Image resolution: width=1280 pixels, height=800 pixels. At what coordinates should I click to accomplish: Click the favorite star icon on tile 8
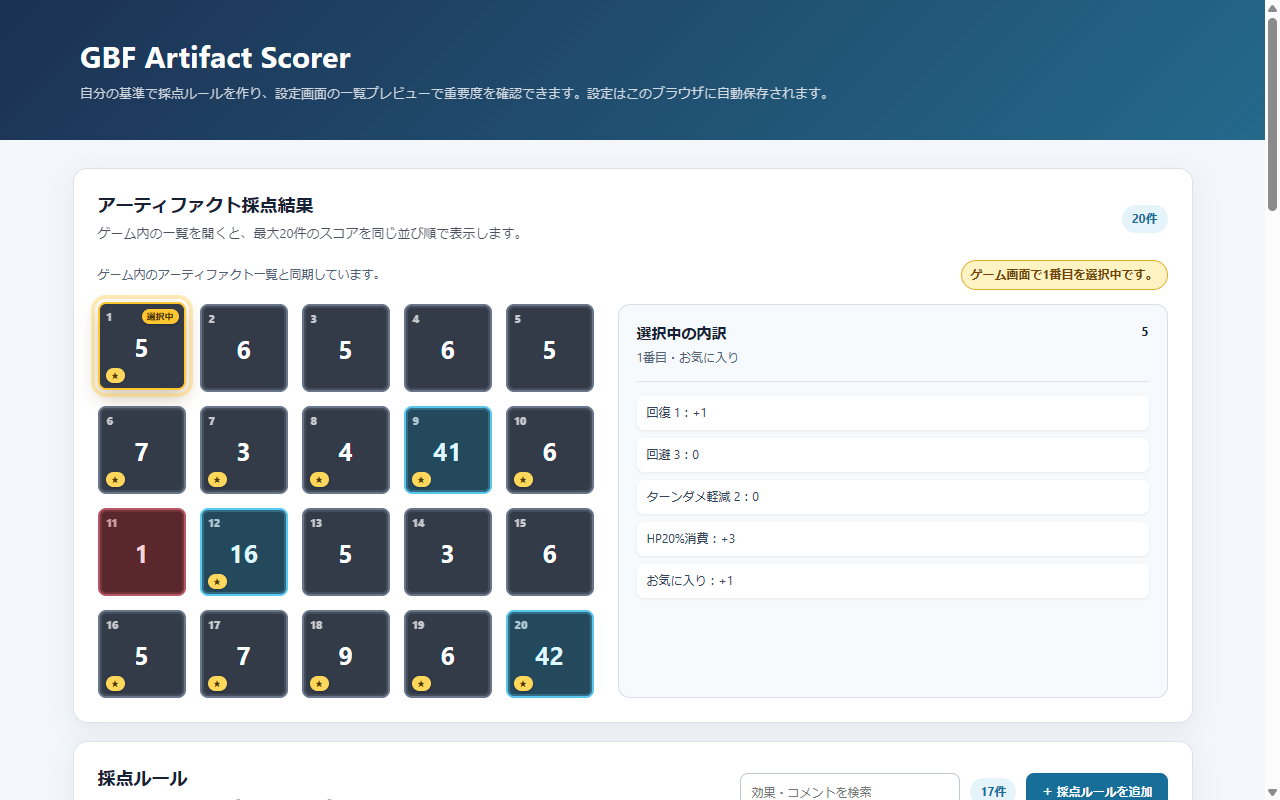319,480
